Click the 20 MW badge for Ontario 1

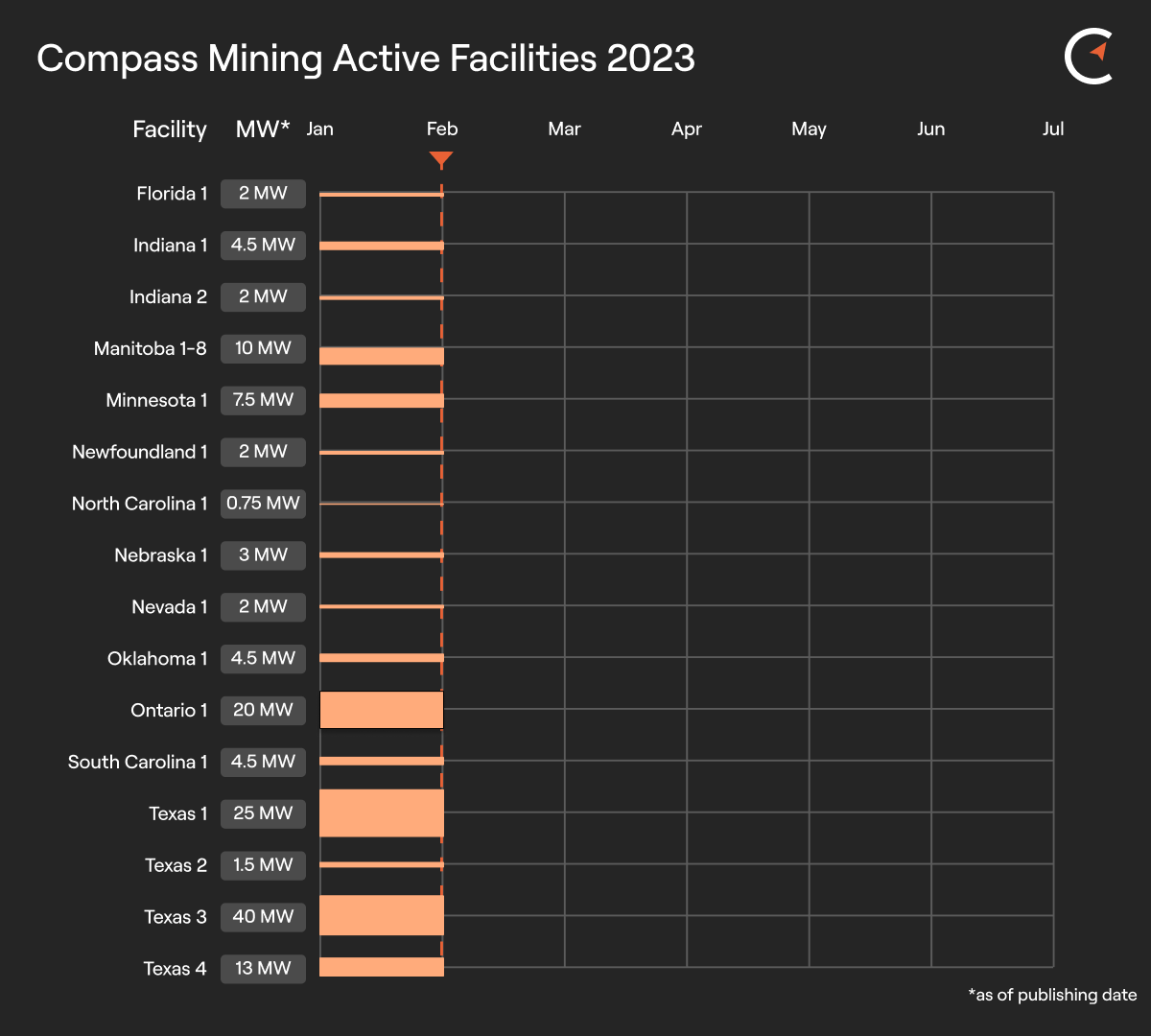coord(263,711)
